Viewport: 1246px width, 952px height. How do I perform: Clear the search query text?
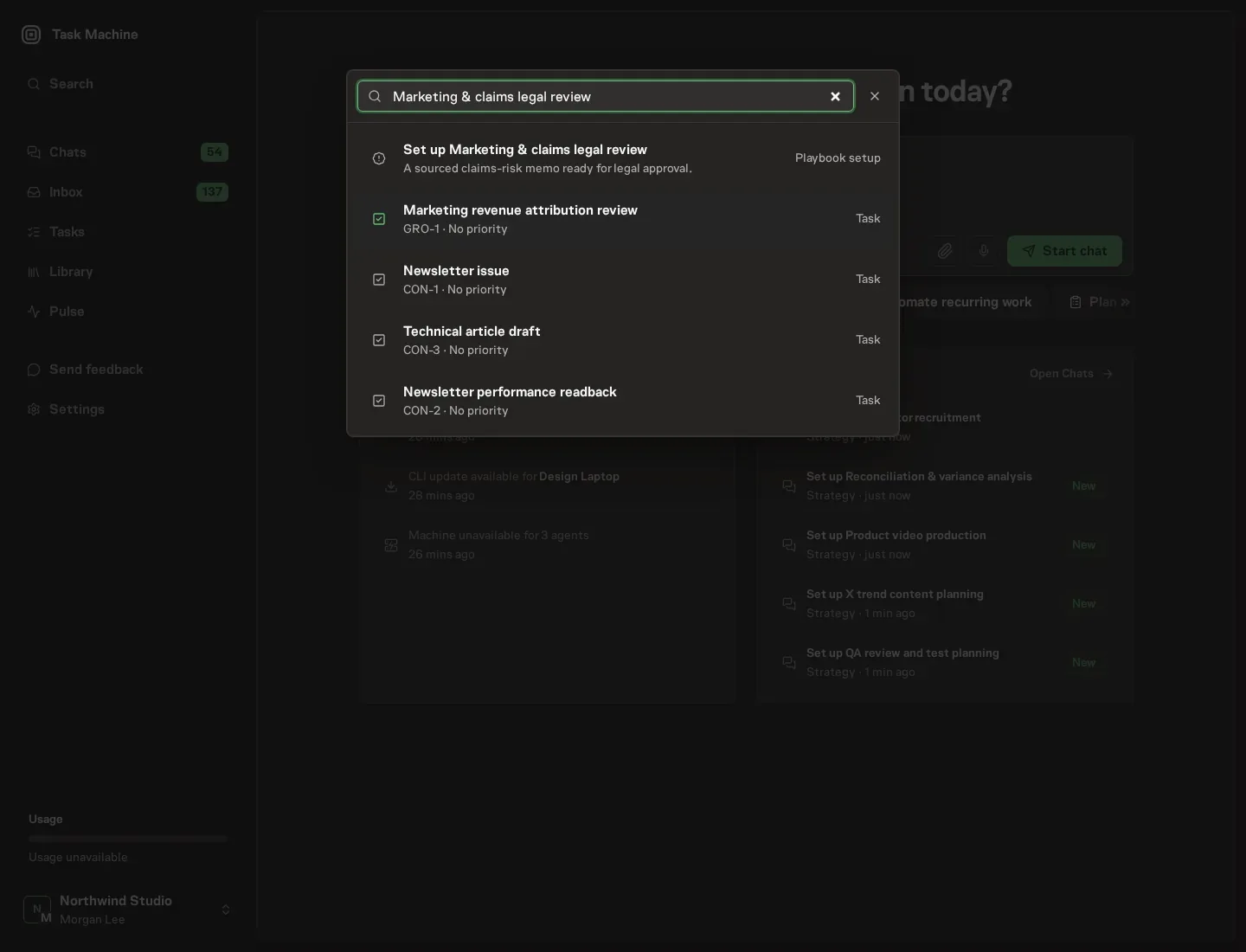(x=836, y=96)
